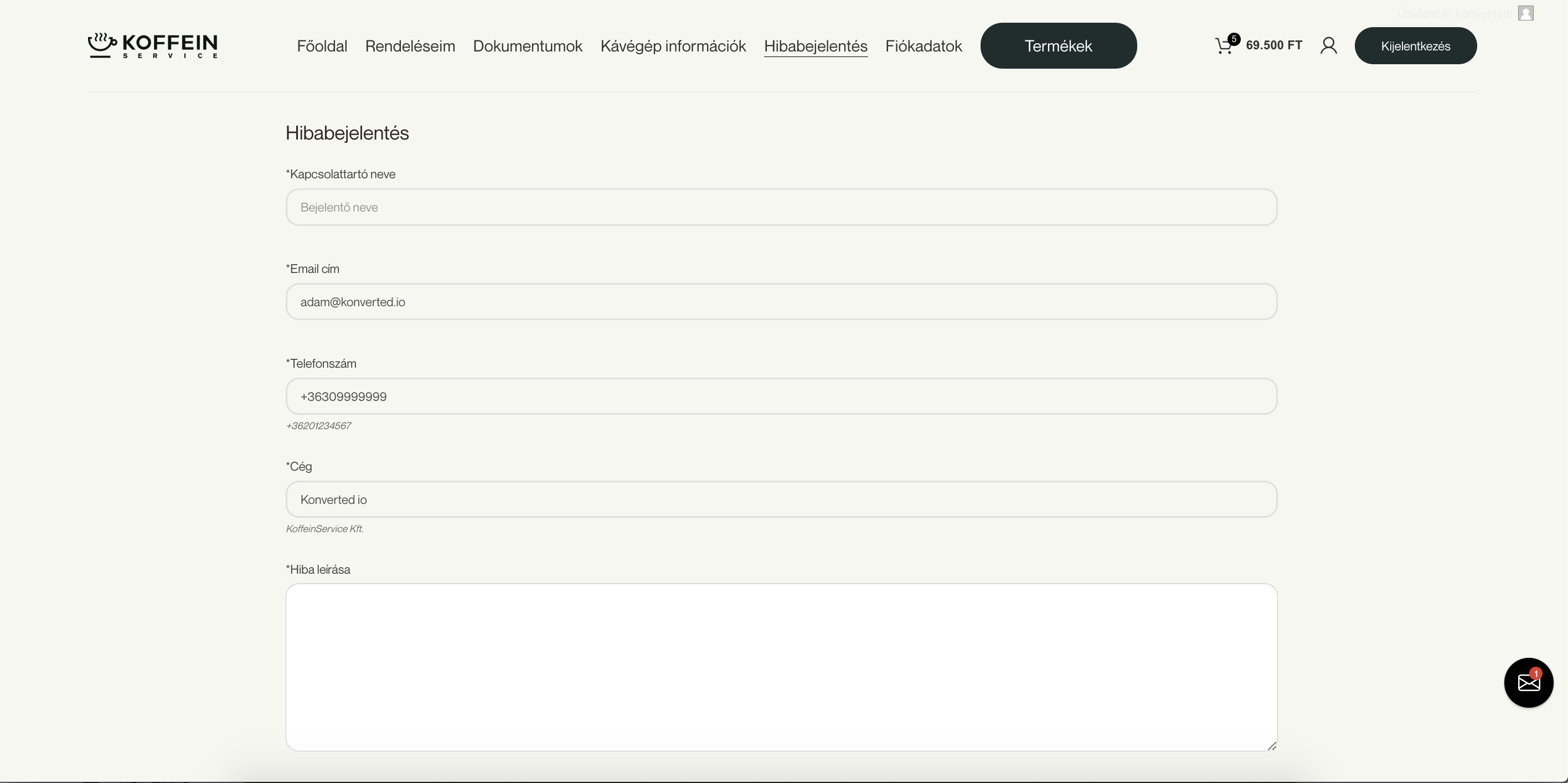
Task: Click into the Email cím field
Action: (x=781, y=302)
